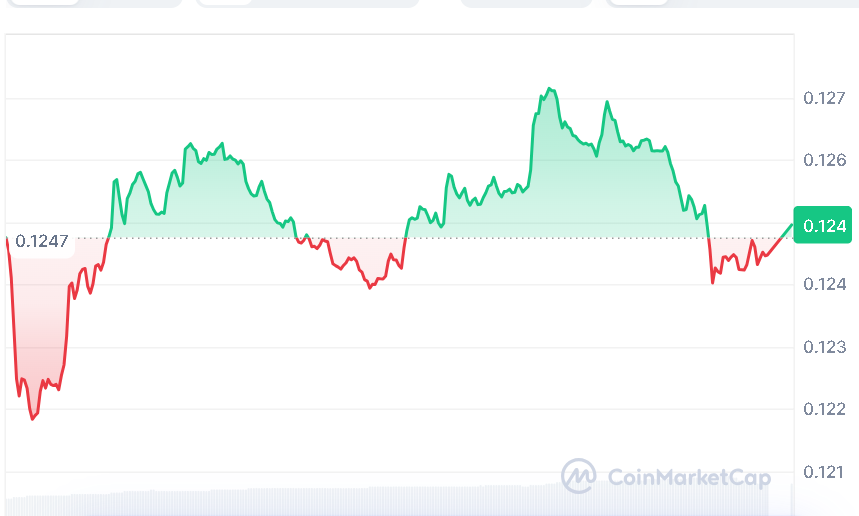Click the large red shaded area at chart start

(35, 320)
